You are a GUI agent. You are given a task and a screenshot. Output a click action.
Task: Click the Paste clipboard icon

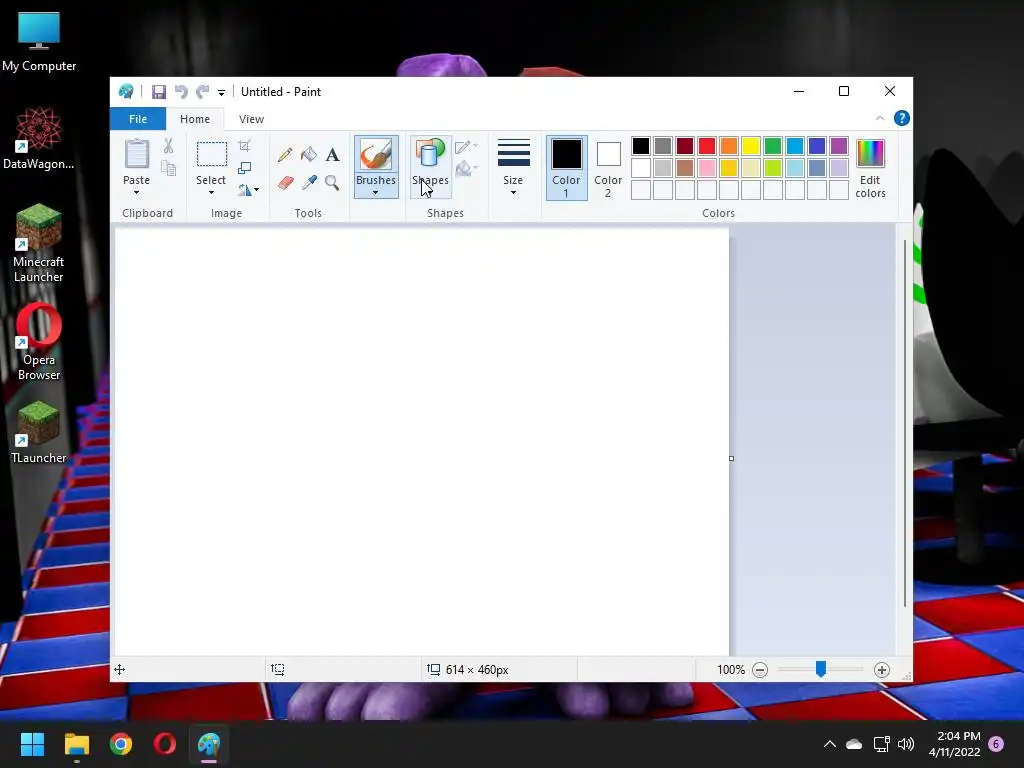point(136,155)
